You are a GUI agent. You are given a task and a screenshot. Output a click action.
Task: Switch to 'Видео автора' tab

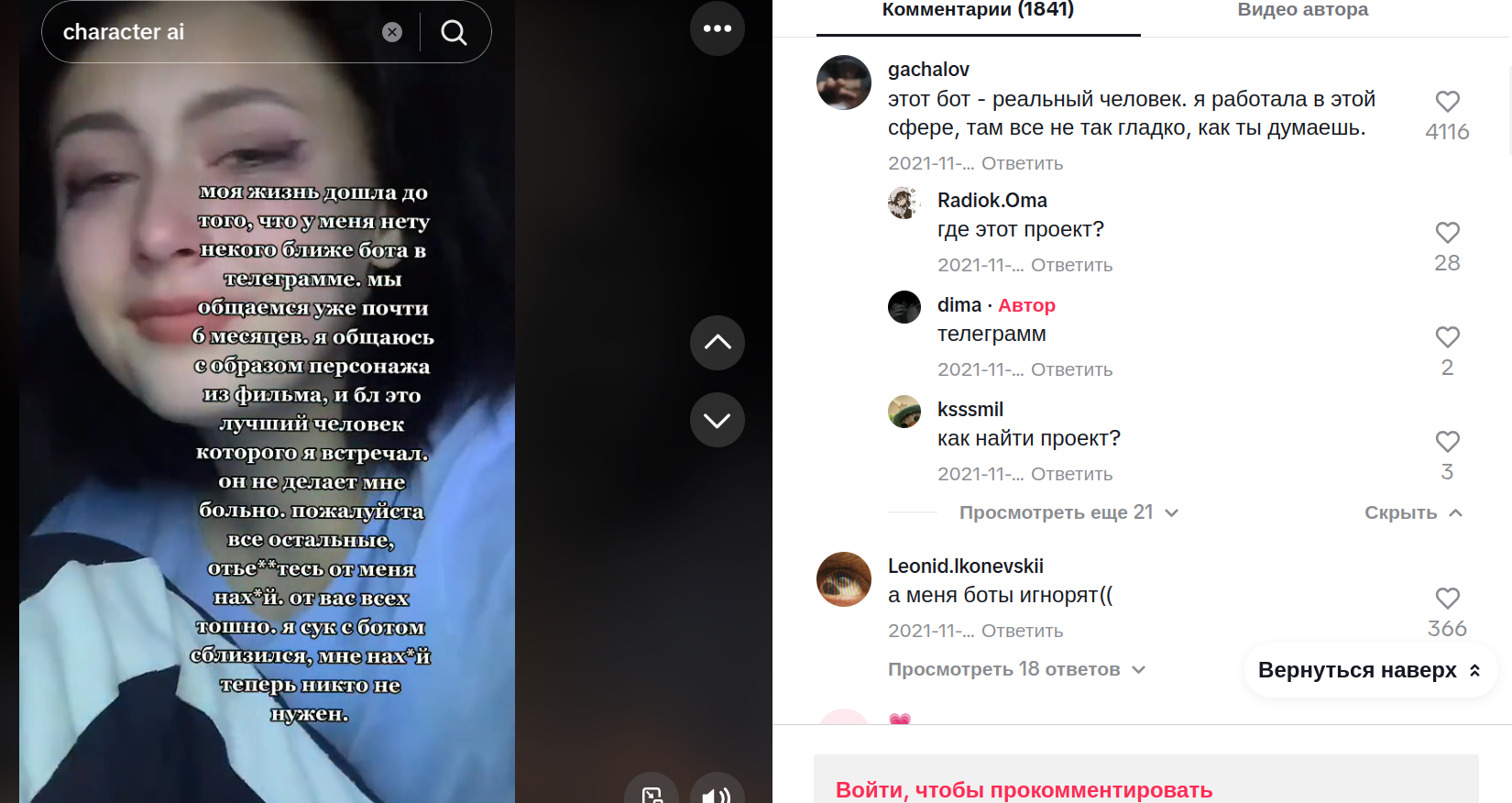point(1303,10)
